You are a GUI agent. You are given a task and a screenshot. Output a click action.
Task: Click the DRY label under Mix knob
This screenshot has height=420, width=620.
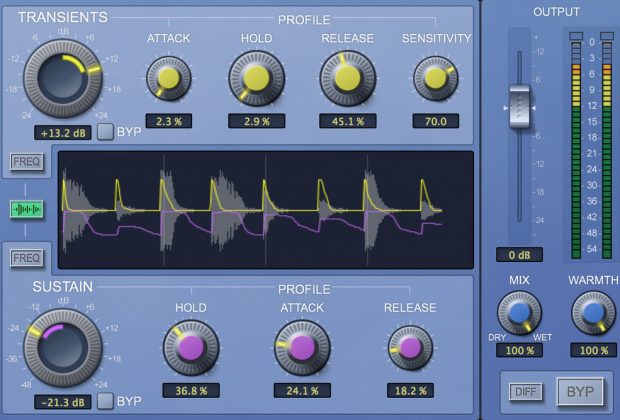[x=497, y=337]
